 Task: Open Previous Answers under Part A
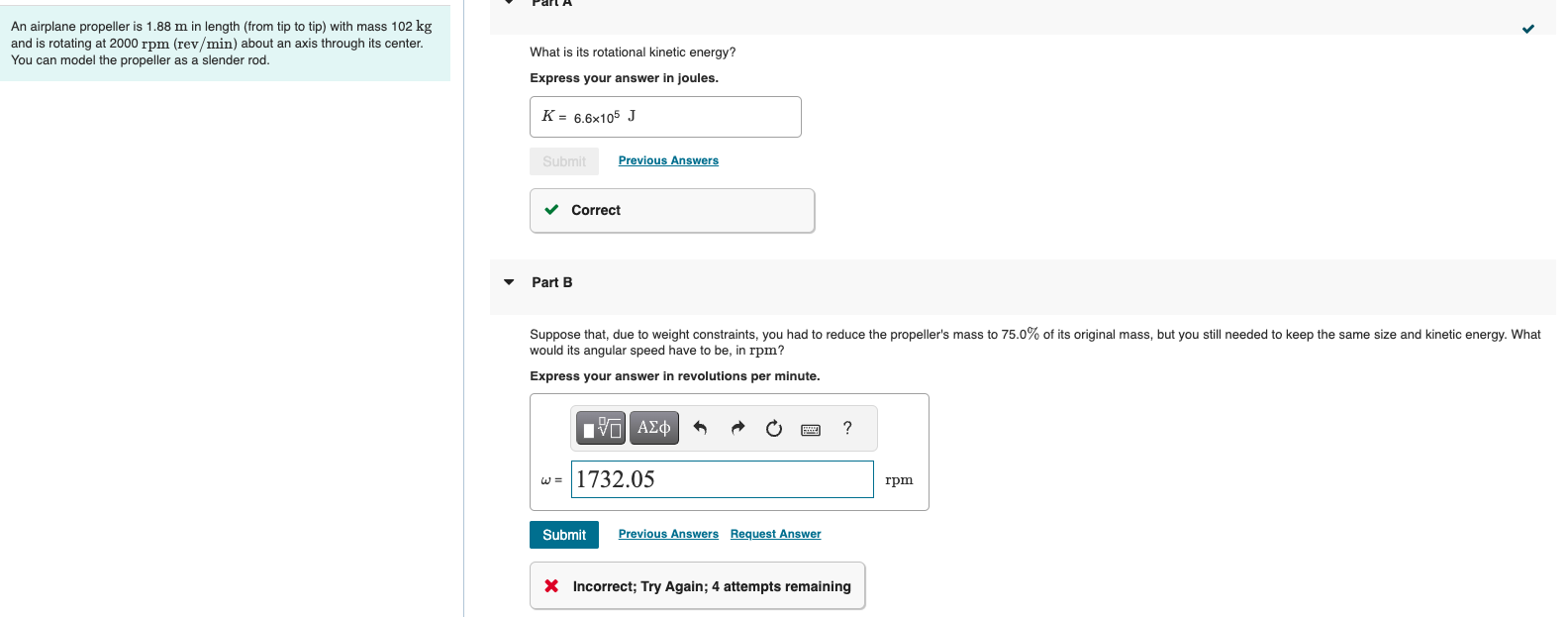(667, 159)
